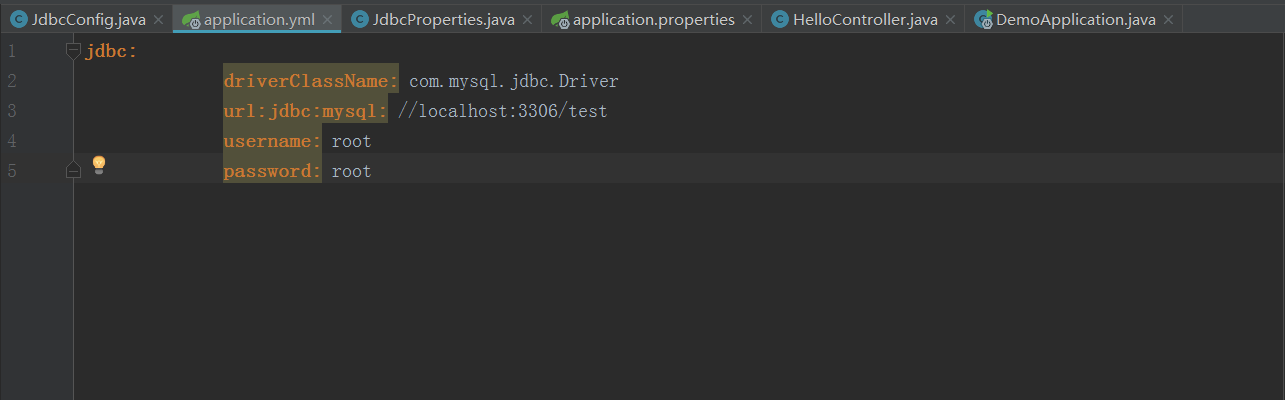Image resolution: width=1285 pixels, height=400 pixels.
Task: Click the 'jdbc:' key on line 1
Action: 111,51
